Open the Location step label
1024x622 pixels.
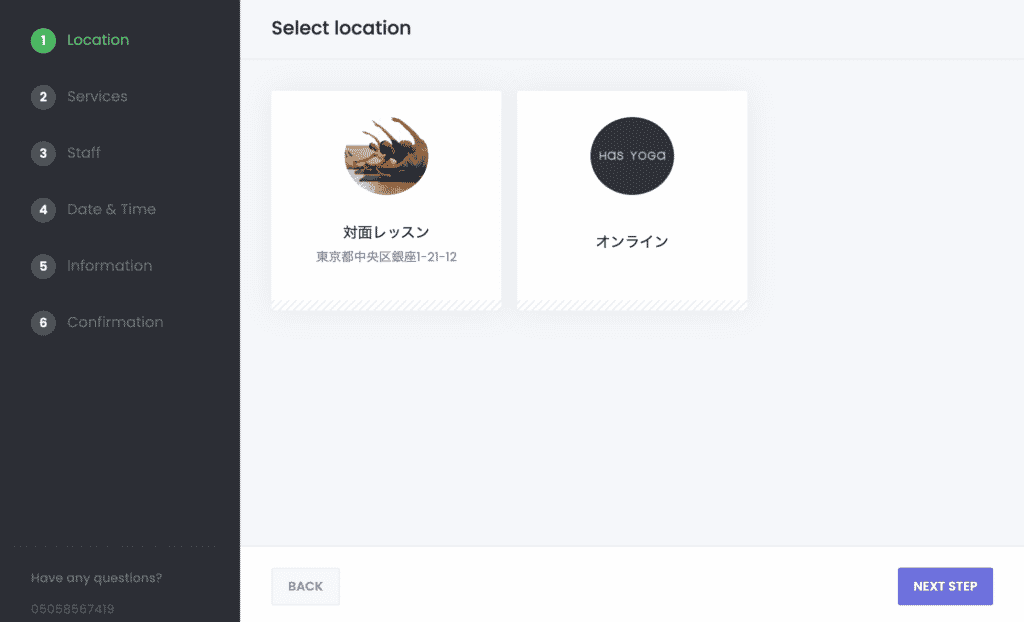coord(98,40)
